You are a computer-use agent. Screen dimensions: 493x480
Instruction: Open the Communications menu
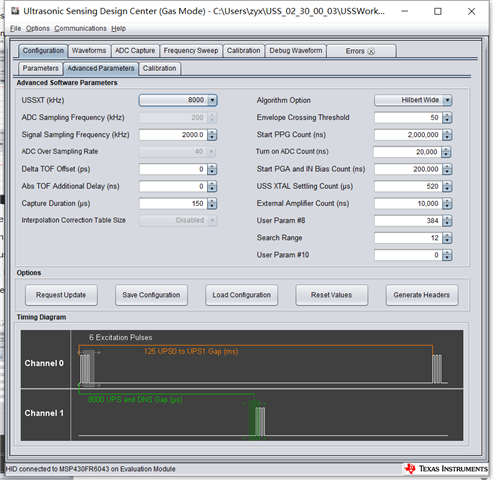pos(80,29)
